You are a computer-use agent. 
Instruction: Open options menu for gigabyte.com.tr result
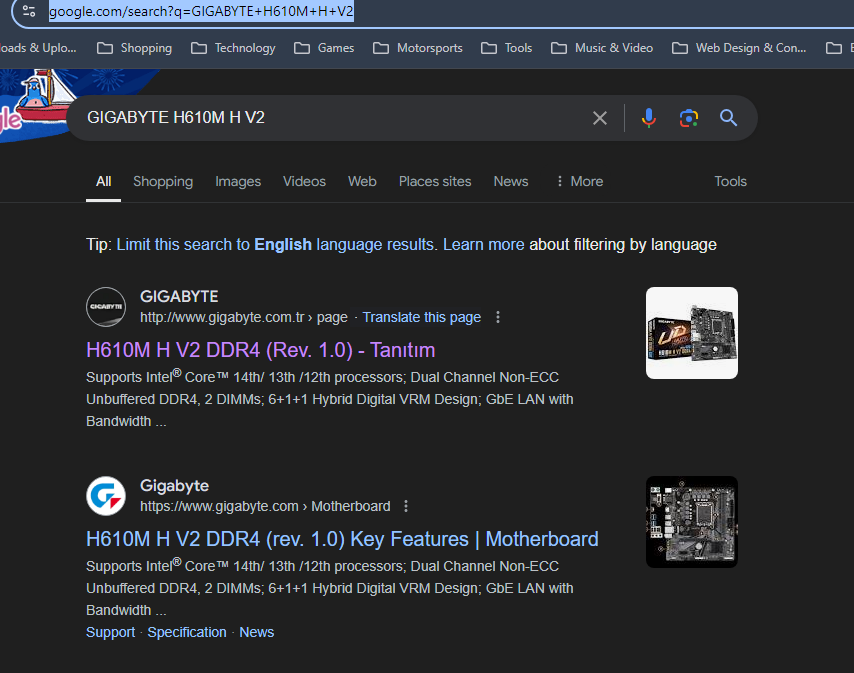pyautogui.click(x=498, y=317)
